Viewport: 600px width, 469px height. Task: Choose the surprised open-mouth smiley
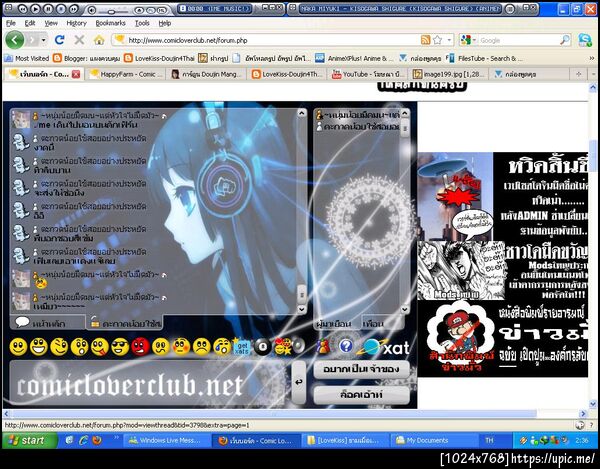click(x=80, y=347)
